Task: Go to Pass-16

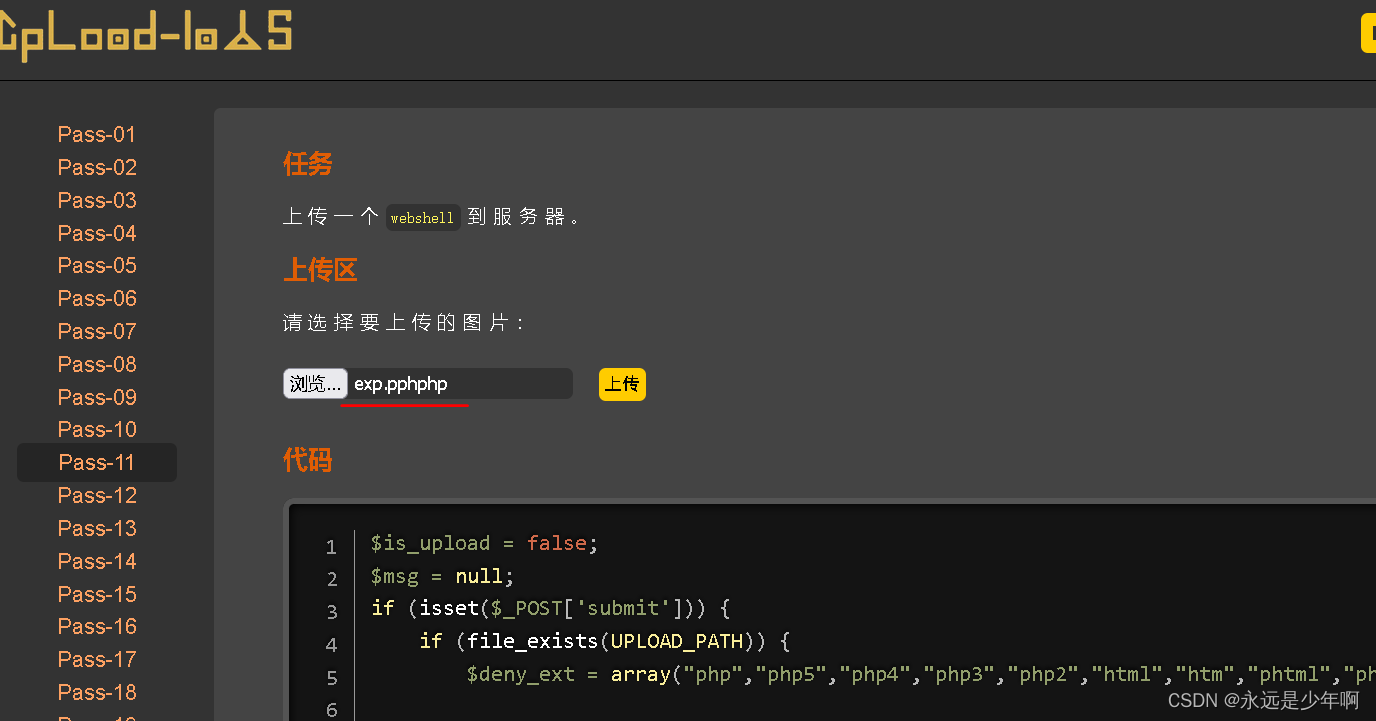Action: click(97, 626)
